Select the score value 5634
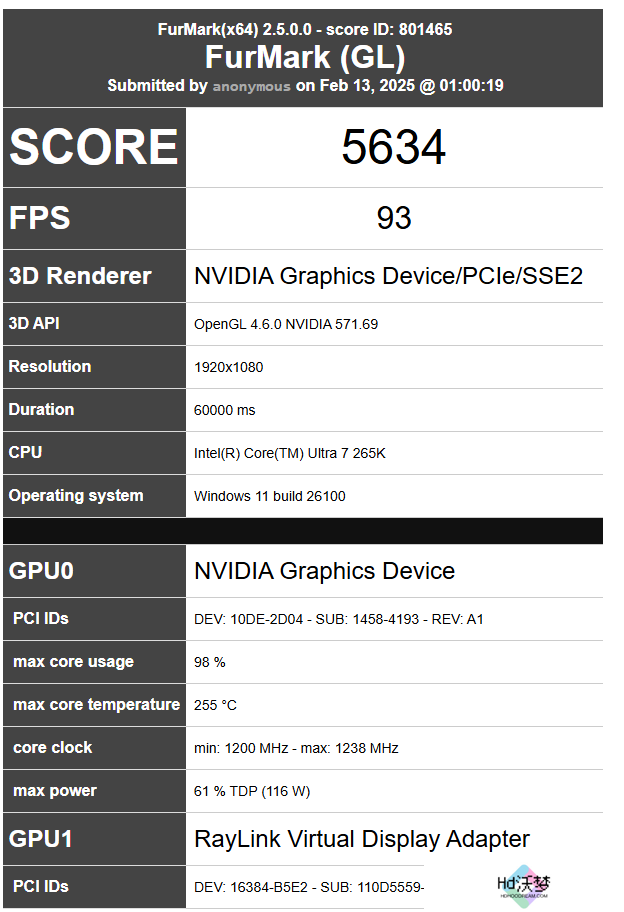This screenshot has height=912, width=624. (x=394, y=147)
